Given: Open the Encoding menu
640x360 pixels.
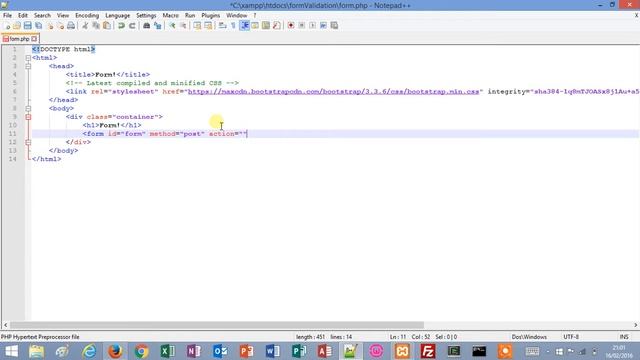Looking at the screenshot, I should 87,16.
